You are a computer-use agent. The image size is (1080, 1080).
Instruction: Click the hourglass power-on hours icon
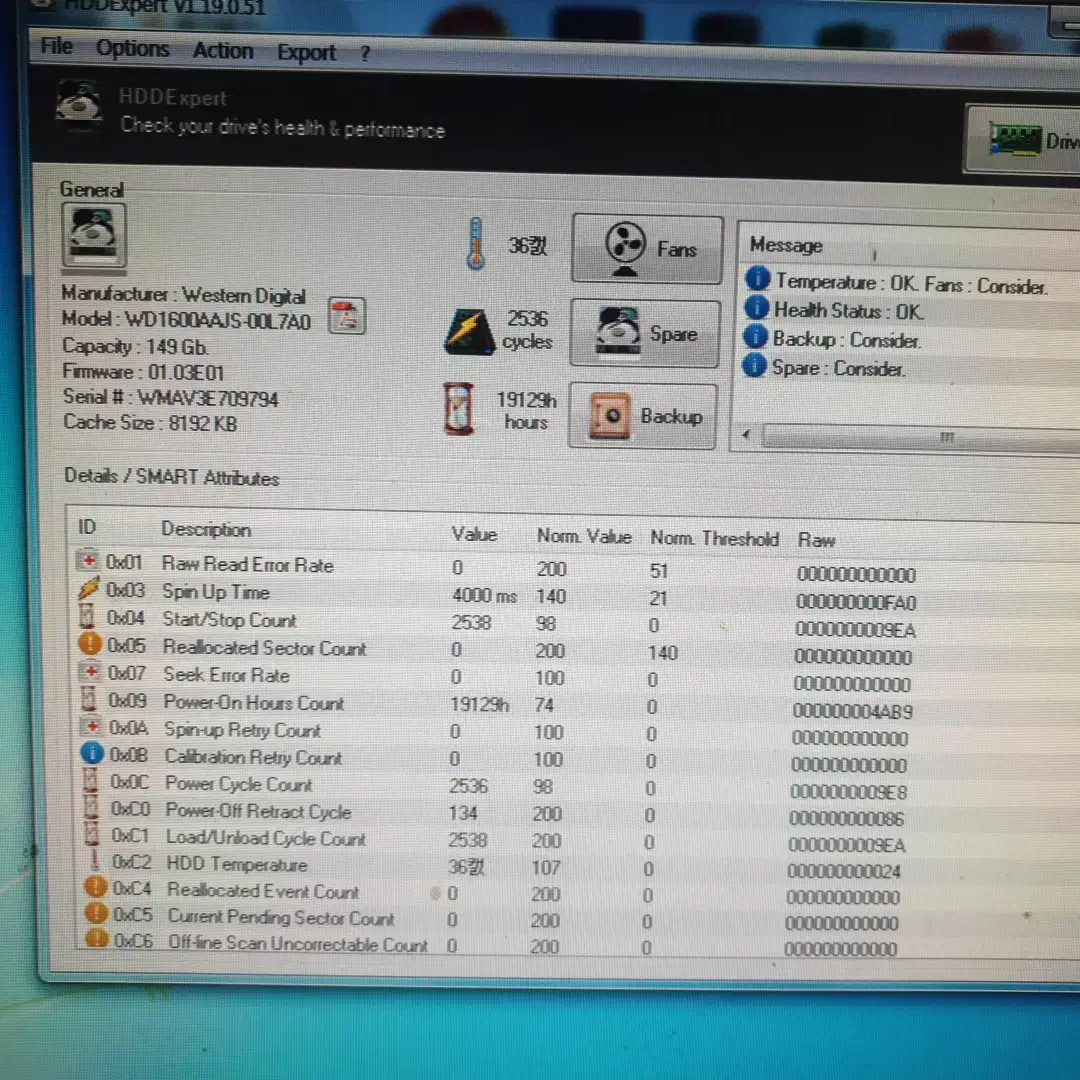point(459,409)
